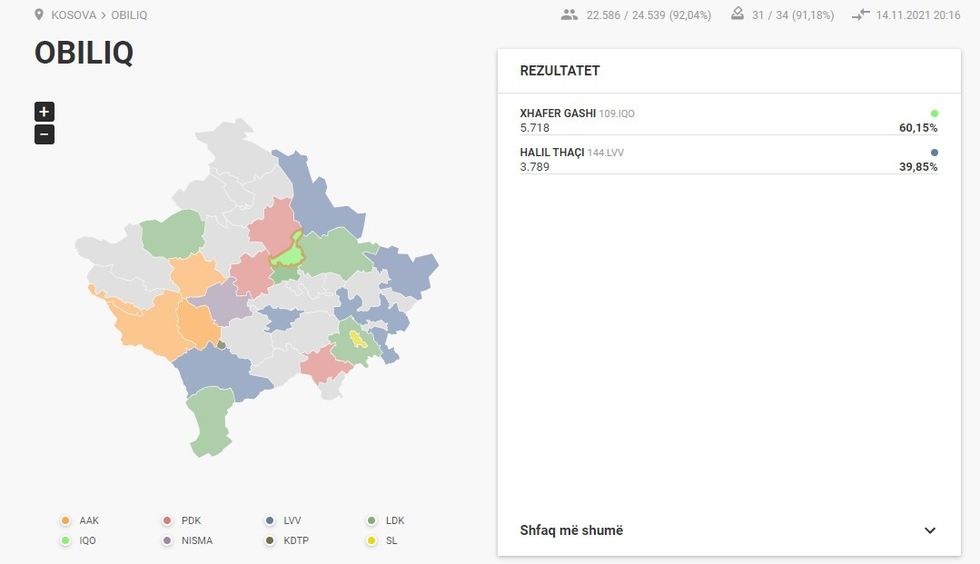The height and width of the screenshot is (564, 980).
Task: Click the voters people icon
Action: point(570,15)
